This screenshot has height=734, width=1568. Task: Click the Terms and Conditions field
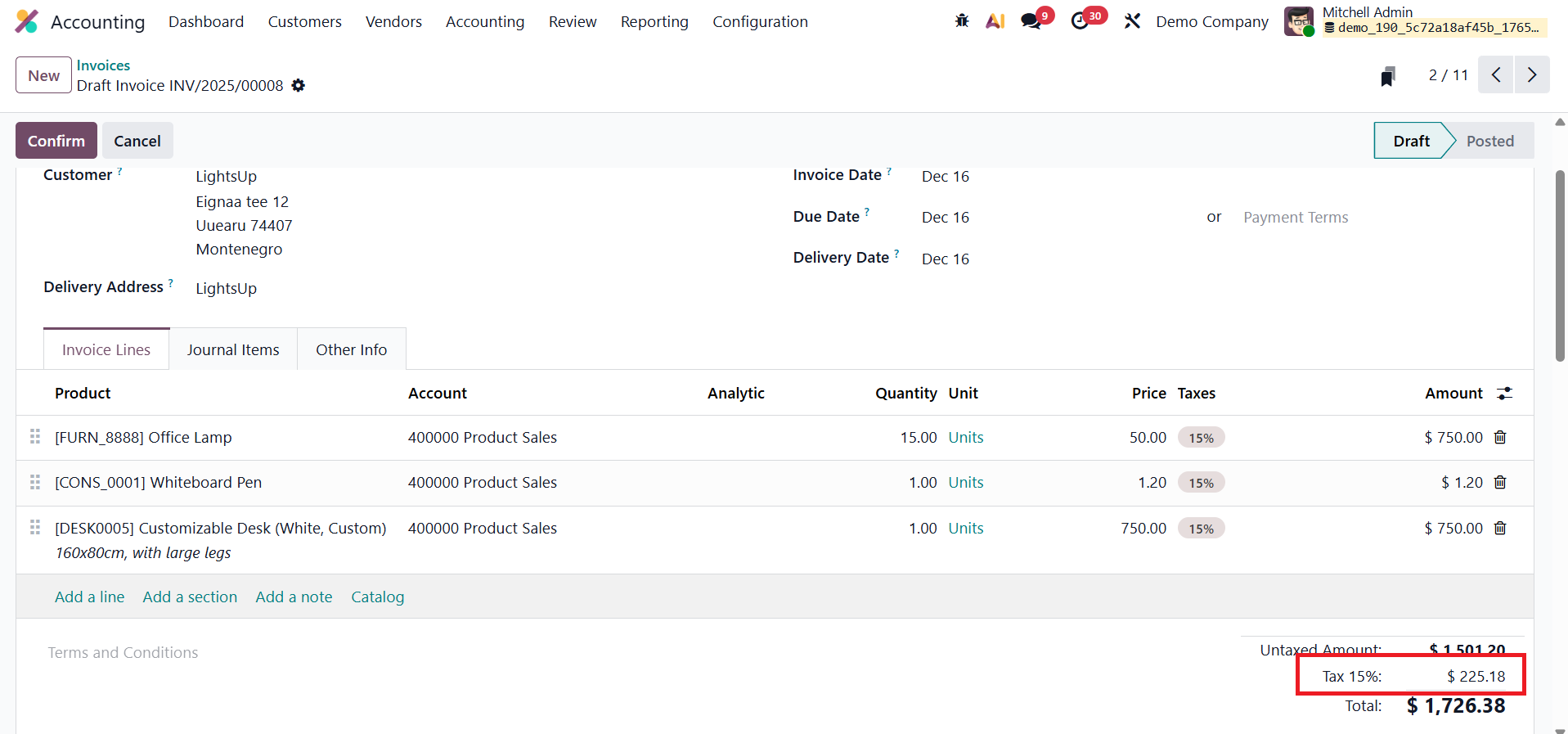click(123, 653)
